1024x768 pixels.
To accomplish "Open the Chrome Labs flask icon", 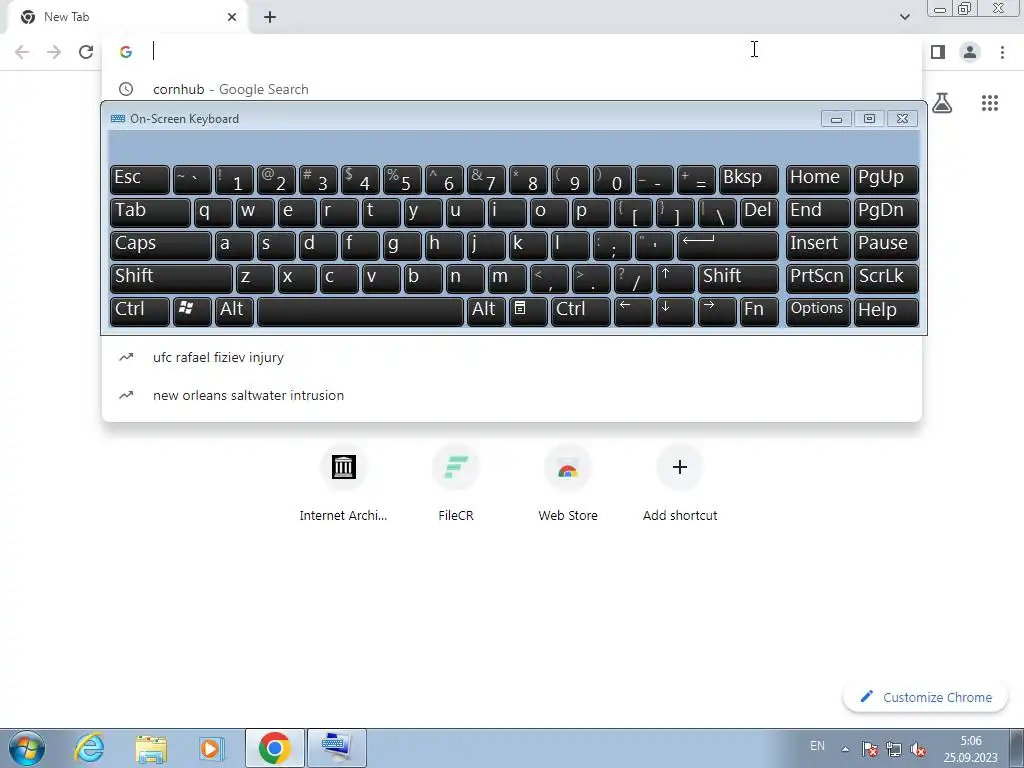I will tap(942, 103).
